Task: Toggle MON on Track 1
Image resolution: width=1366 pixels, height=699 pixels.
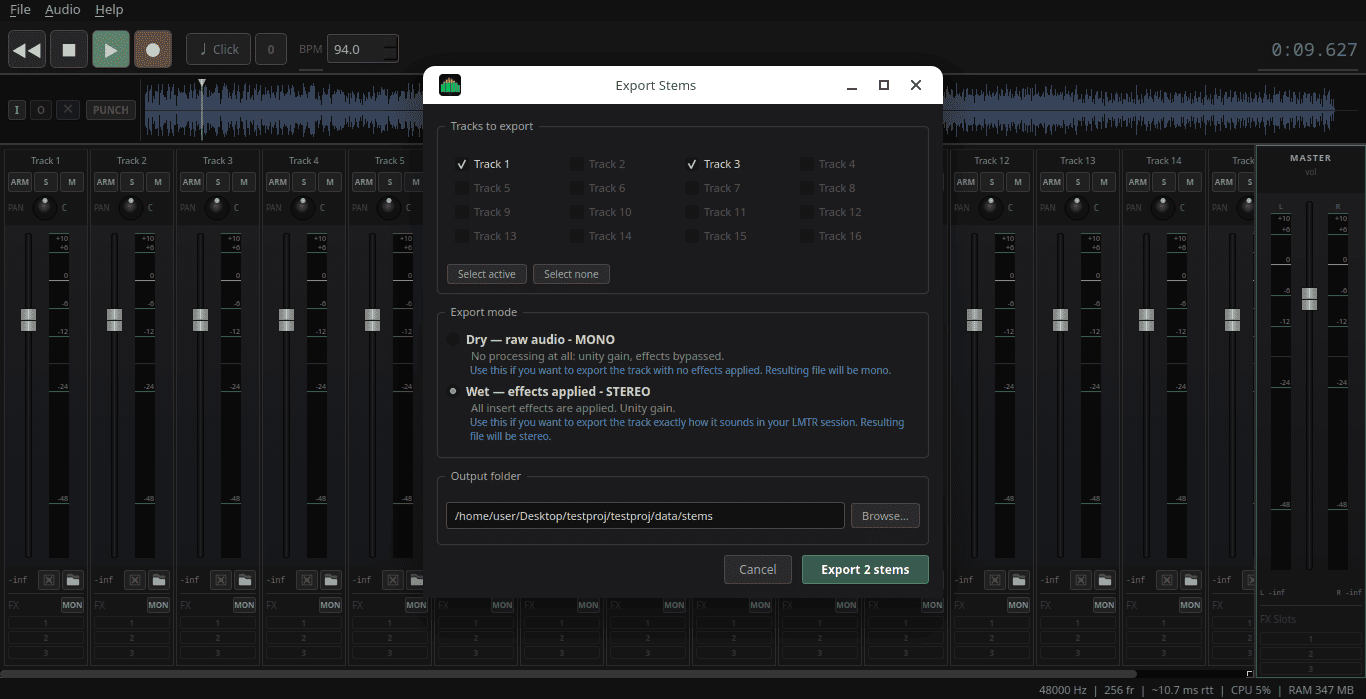Action: pos(72,605)
